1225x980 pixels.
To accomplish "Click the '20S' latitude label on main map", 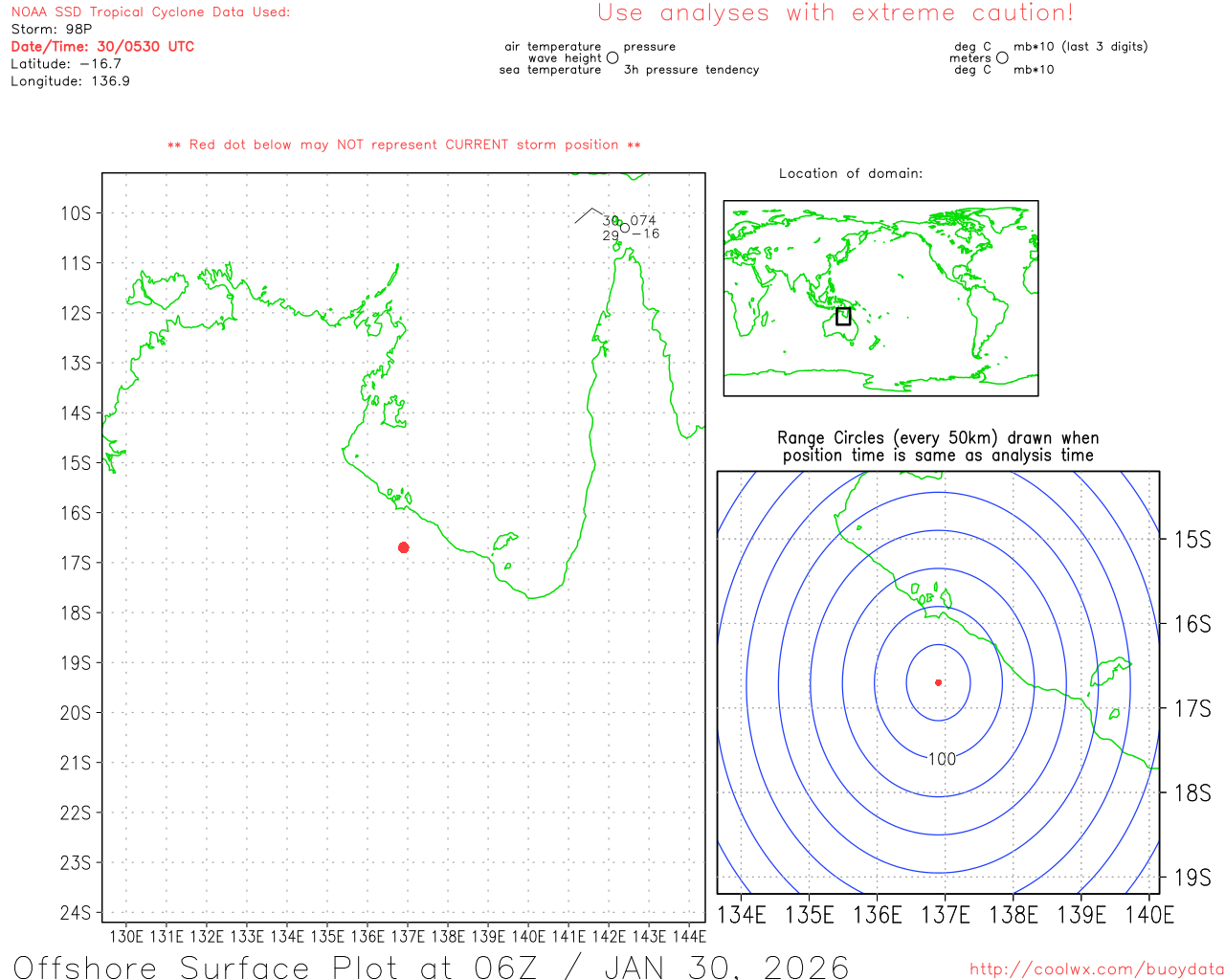I will coord(76,713).
